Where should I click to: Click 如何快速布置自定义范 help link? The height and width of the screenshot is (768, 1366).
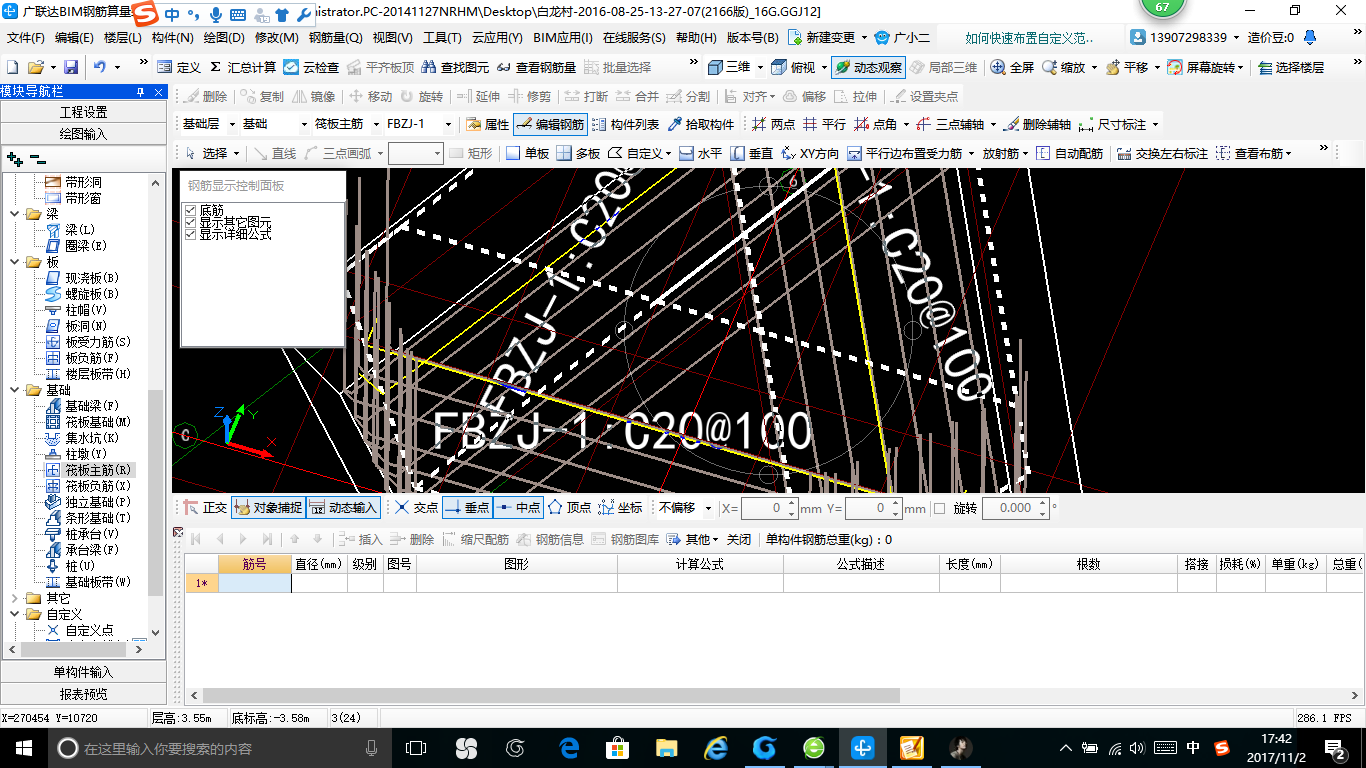1029,38
